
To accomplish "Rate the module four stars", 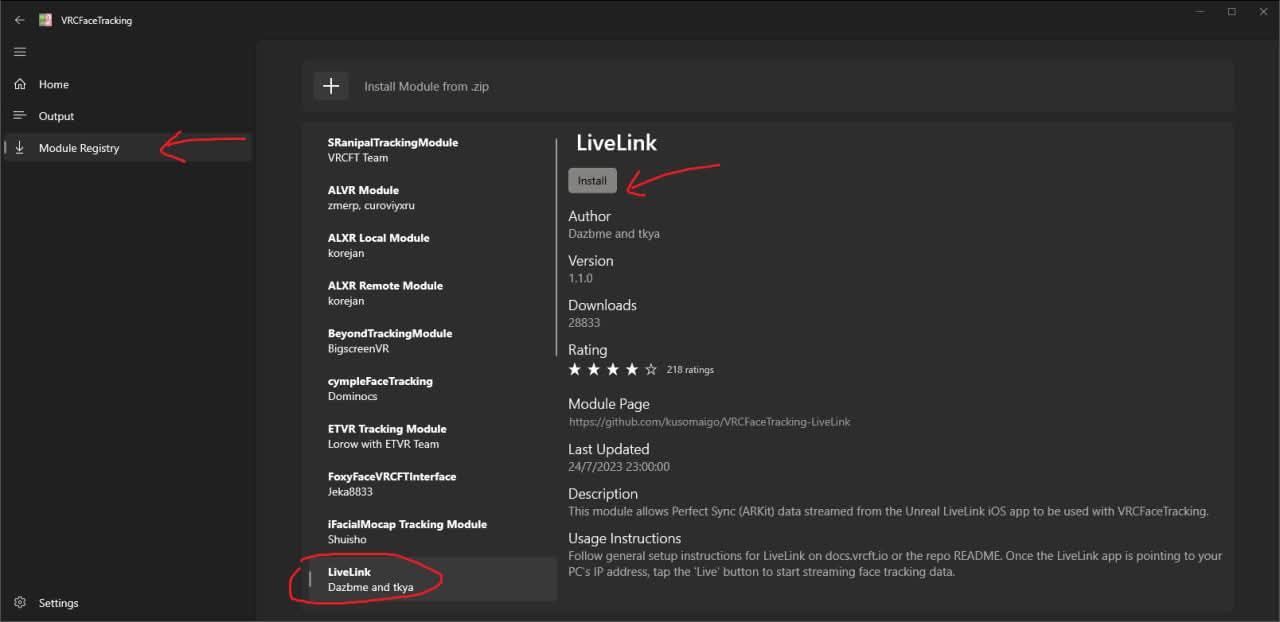I will tap(632, 369).
